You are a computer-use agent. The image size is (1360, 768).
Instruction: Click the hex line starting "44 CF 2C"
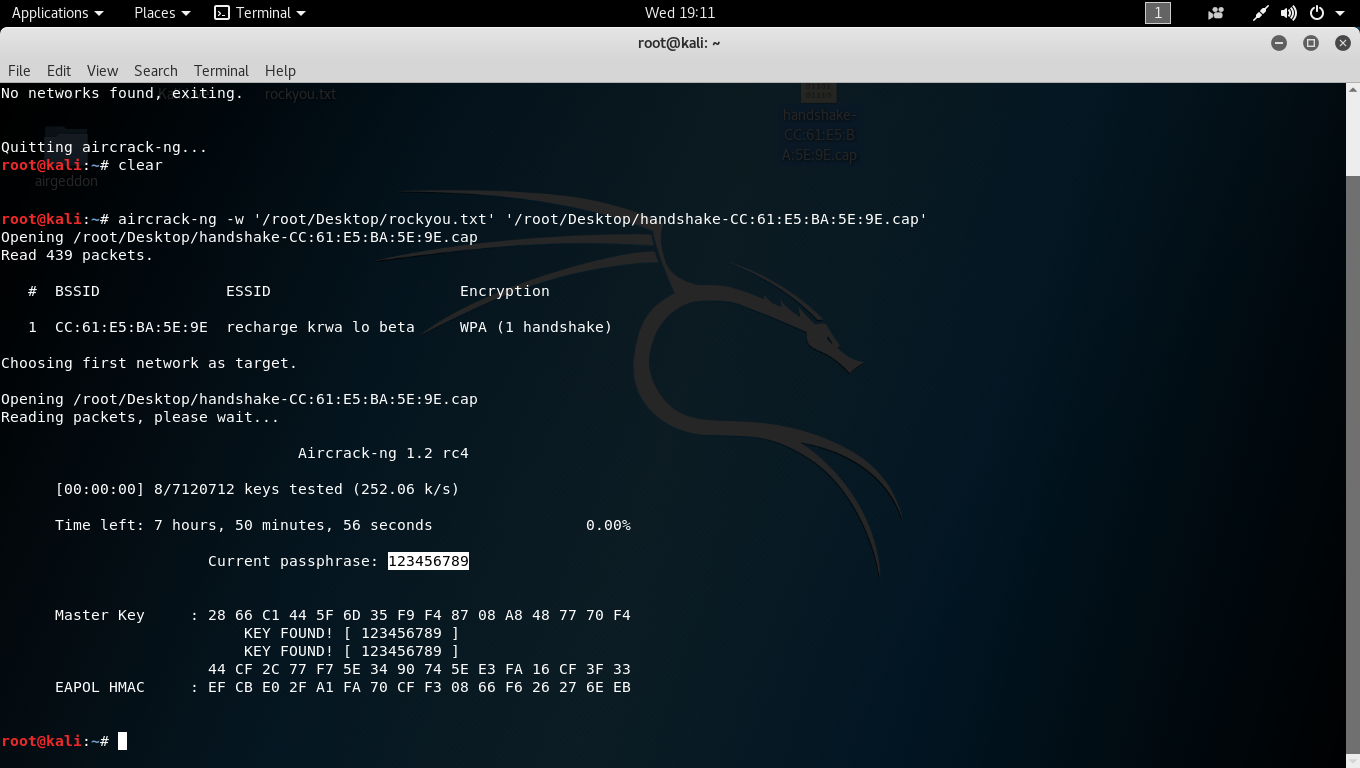(419, 669)
